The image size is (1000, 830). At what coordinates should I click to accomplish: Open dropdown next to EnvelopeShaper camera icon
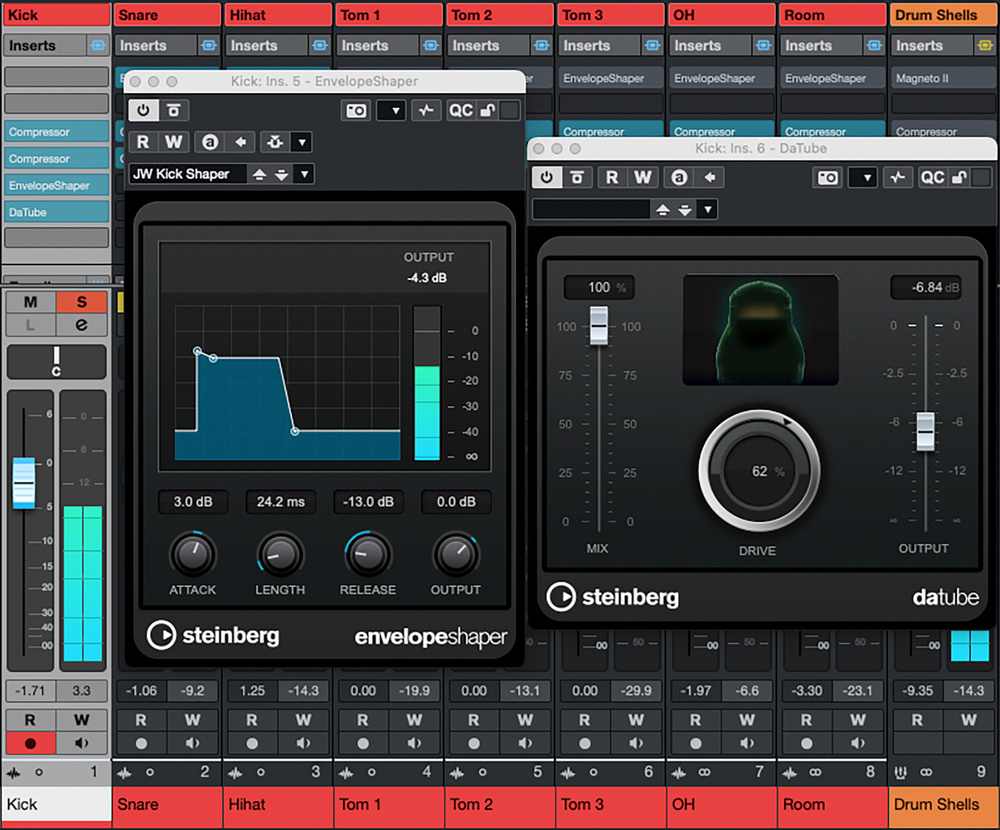point(391,110)
